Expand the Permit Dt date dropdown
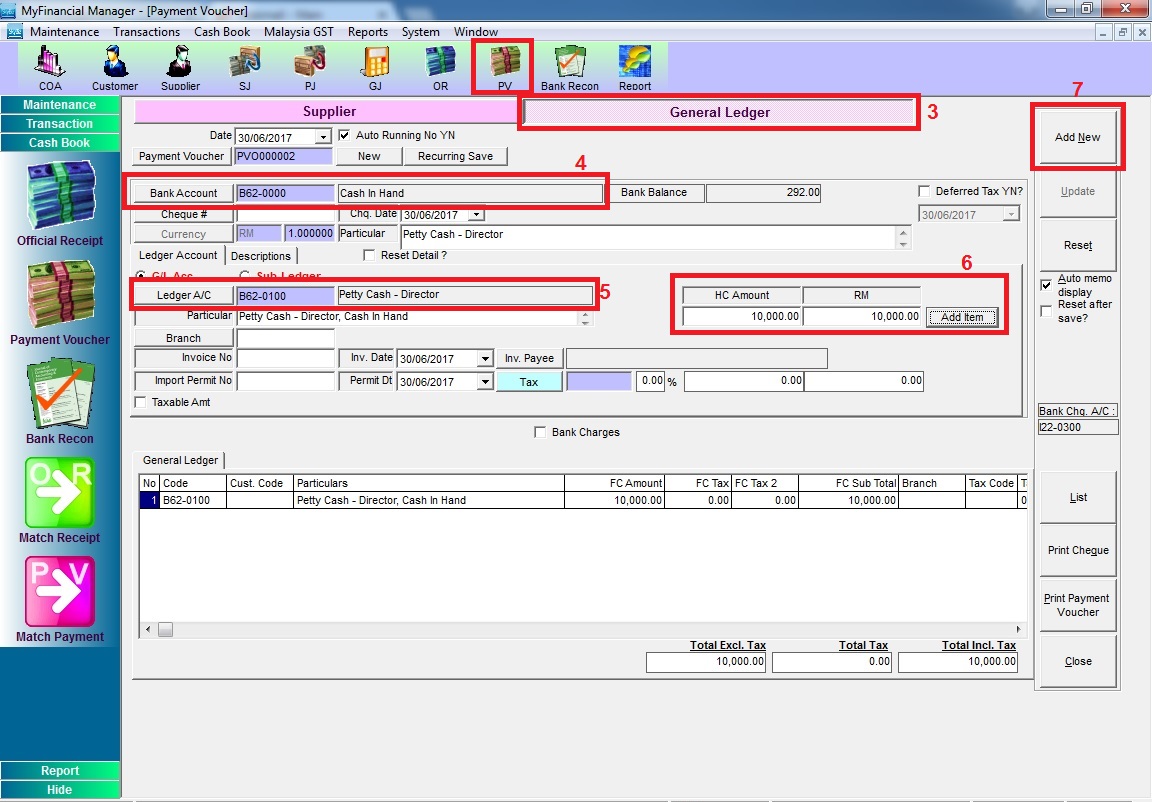 tap(485, 382)
